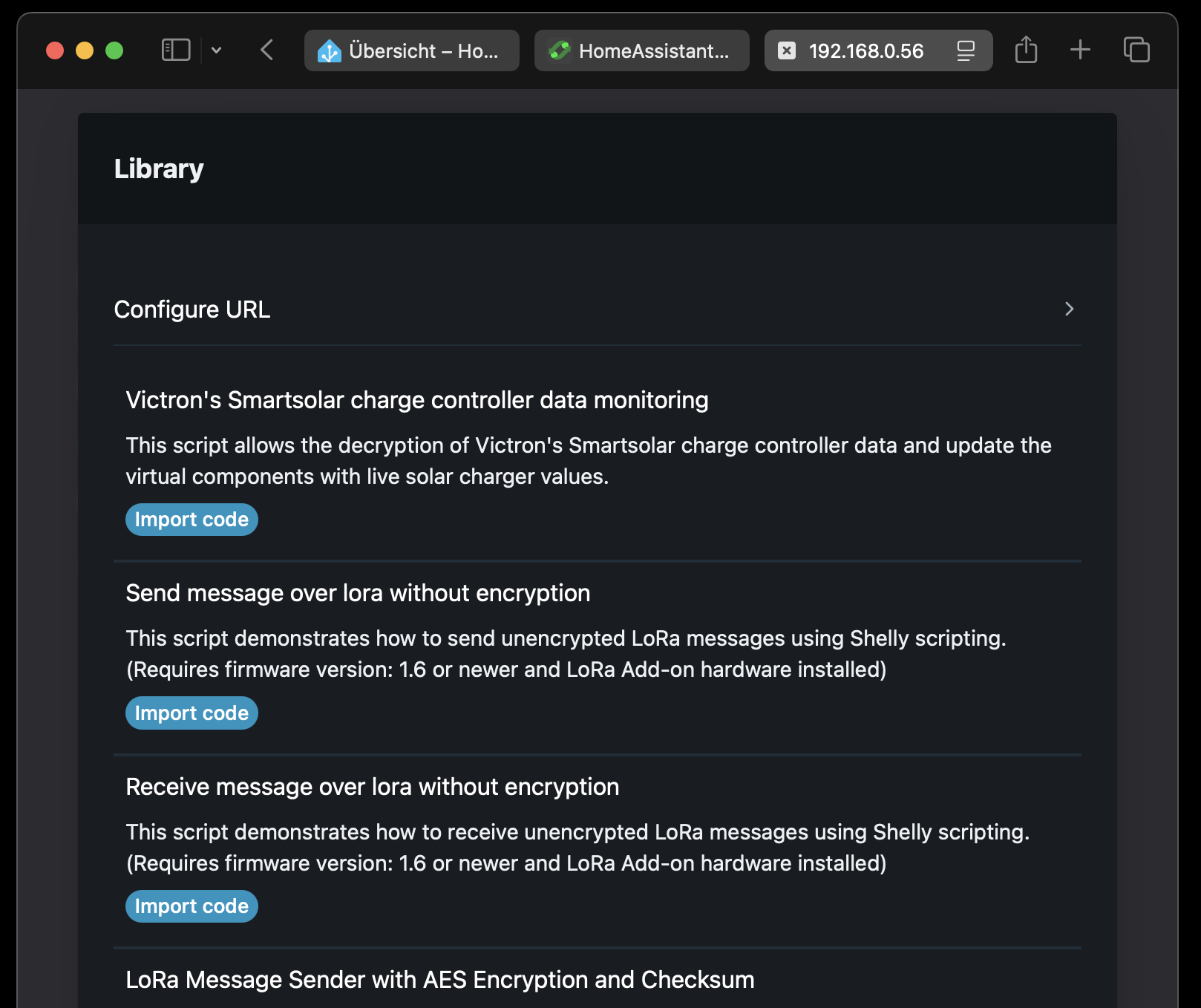The image size is (1201, 1008).
Task: Close the 192.168.0.56 tab
Action: pyautogui.click(x=787, y=50)
